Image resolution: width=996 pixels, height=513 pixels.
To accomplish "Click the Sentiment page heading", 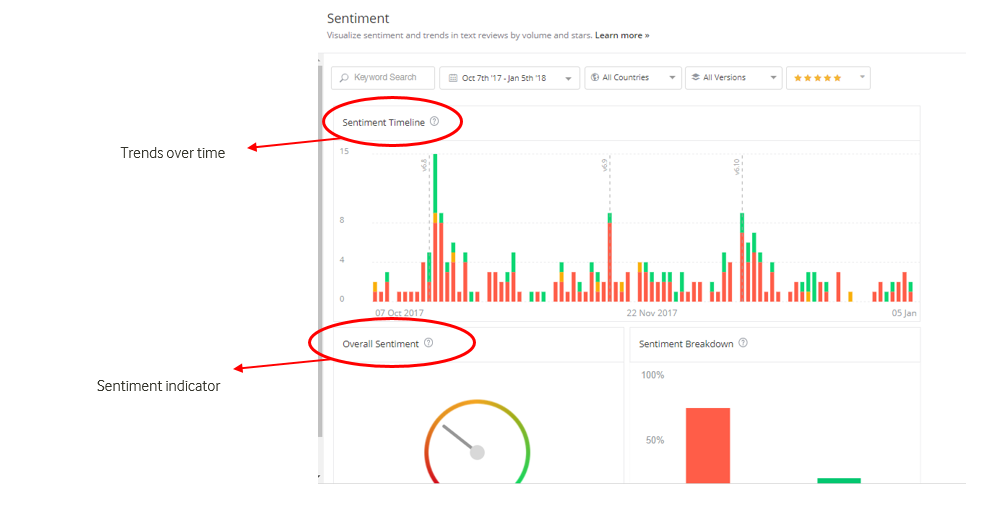I will (x=358, y=18).
